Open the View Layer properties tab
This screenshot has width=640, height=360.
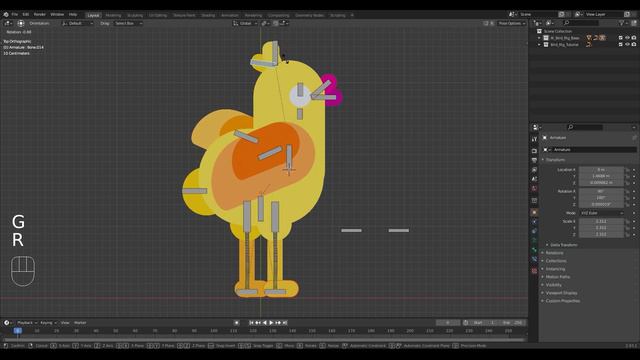[534, 170]
